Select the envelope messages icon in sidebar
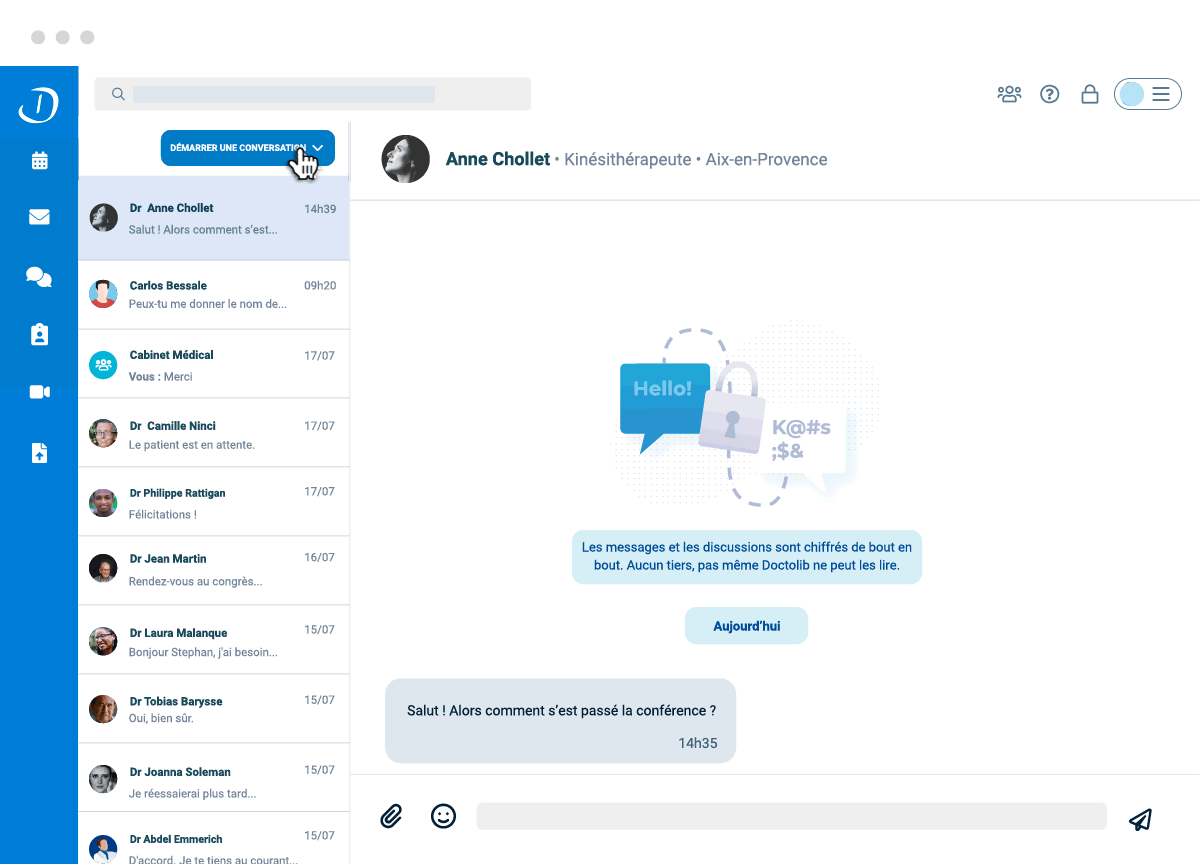The width and height of the screenshot is (1200, 864). tap(39, 216)
